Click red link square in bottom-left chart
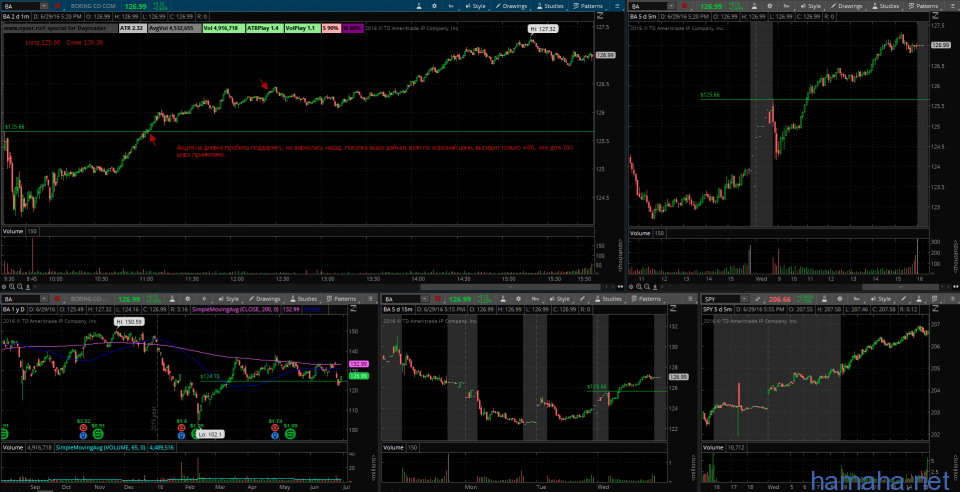 coord(58,299)
